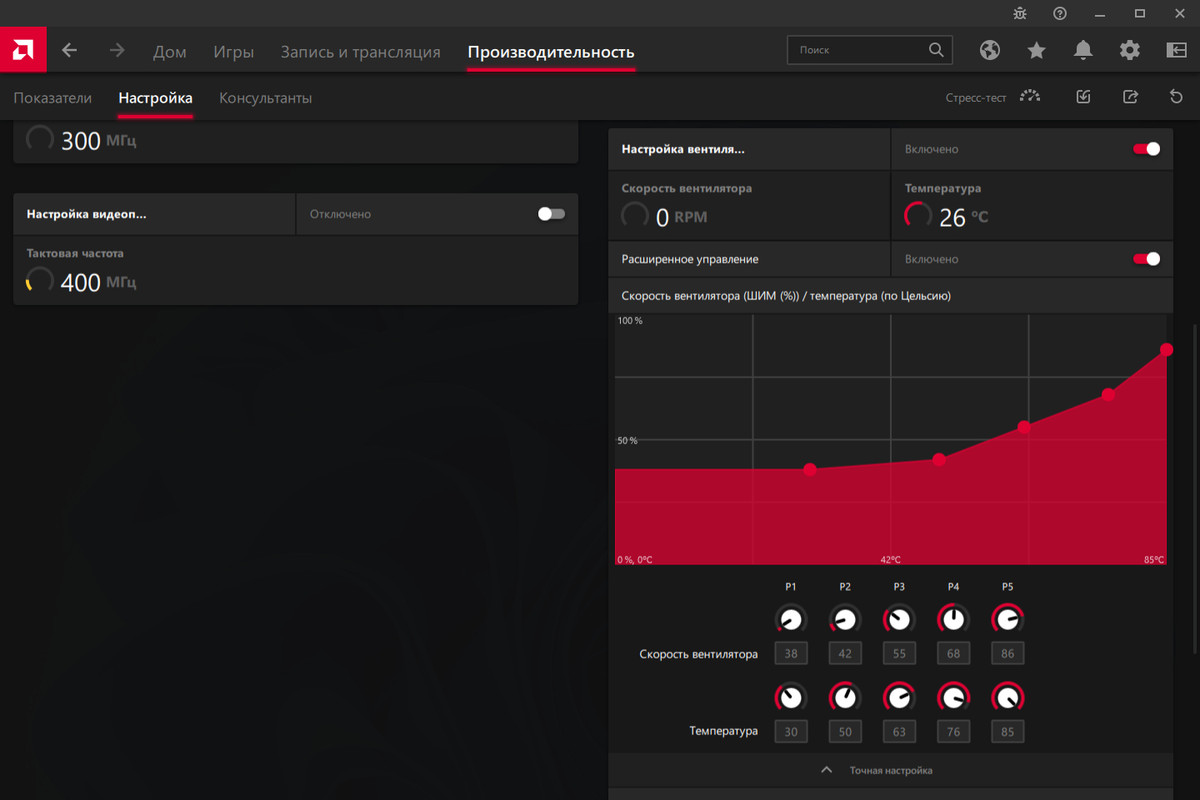Click the P4 temperature dial
Image resolution: width=1200 pixels, height=800 pixels.
tap(953, 697)
